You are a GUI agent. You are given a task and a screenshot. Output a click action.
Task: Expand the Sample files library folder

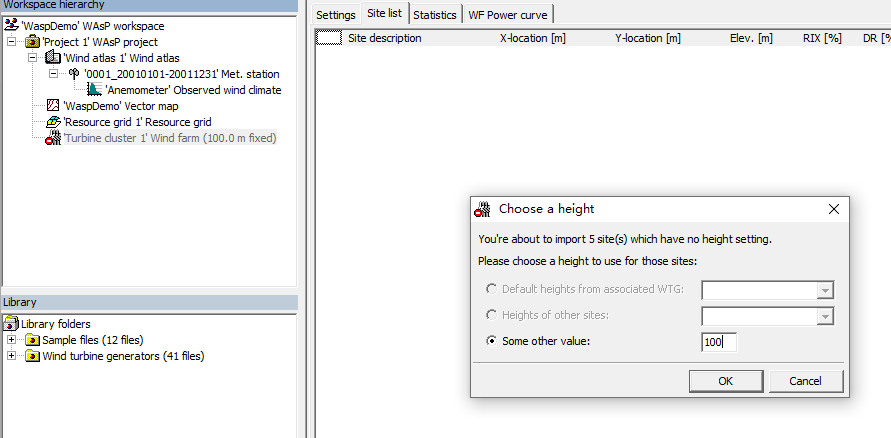11,340
